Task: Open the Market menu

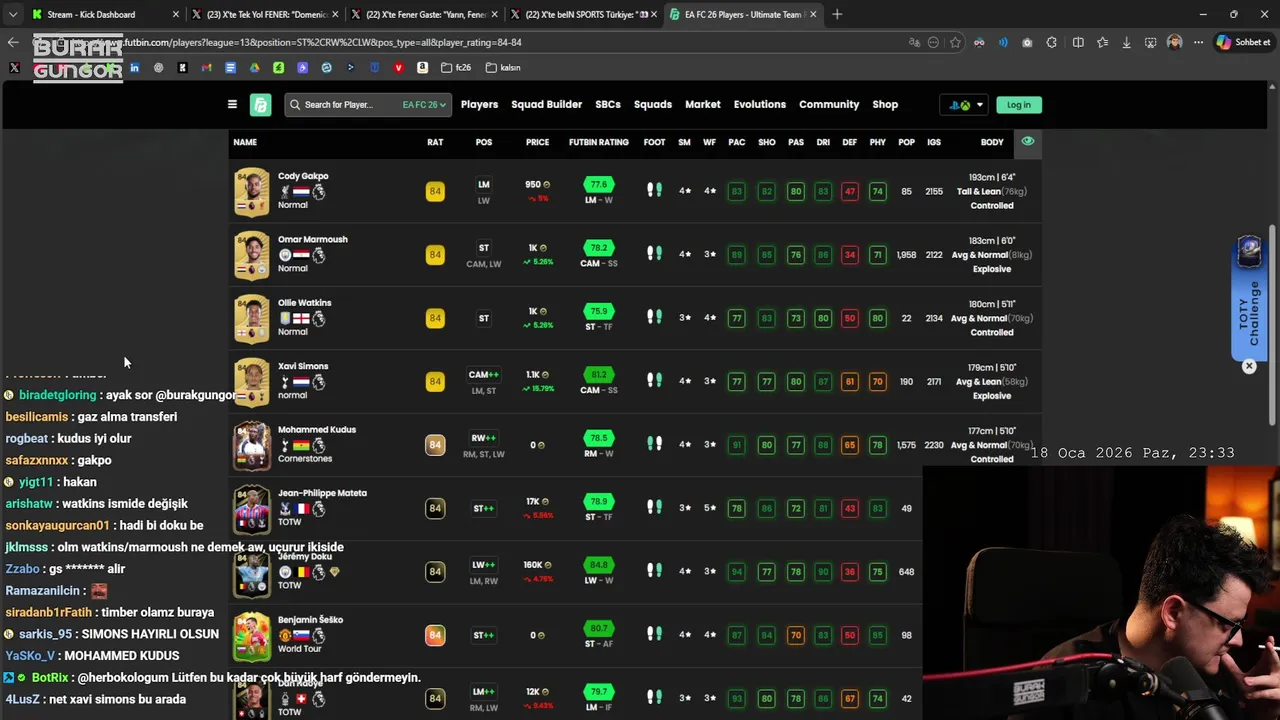Action: [703, 104]
